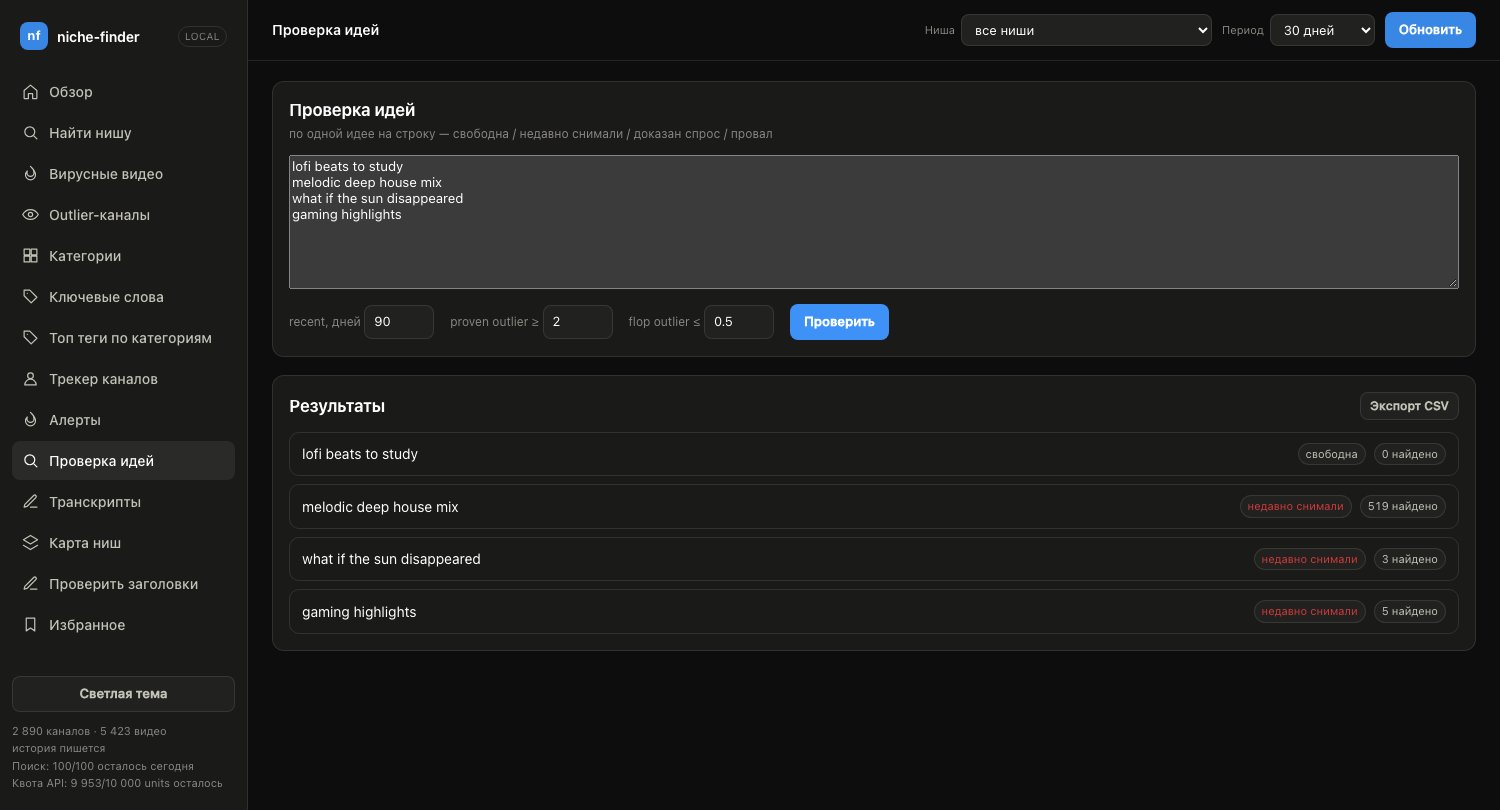This screenshot has width=1500, height=810.
Task: Click the bookmark icon beside Избранное
Action: pos(31,625)
